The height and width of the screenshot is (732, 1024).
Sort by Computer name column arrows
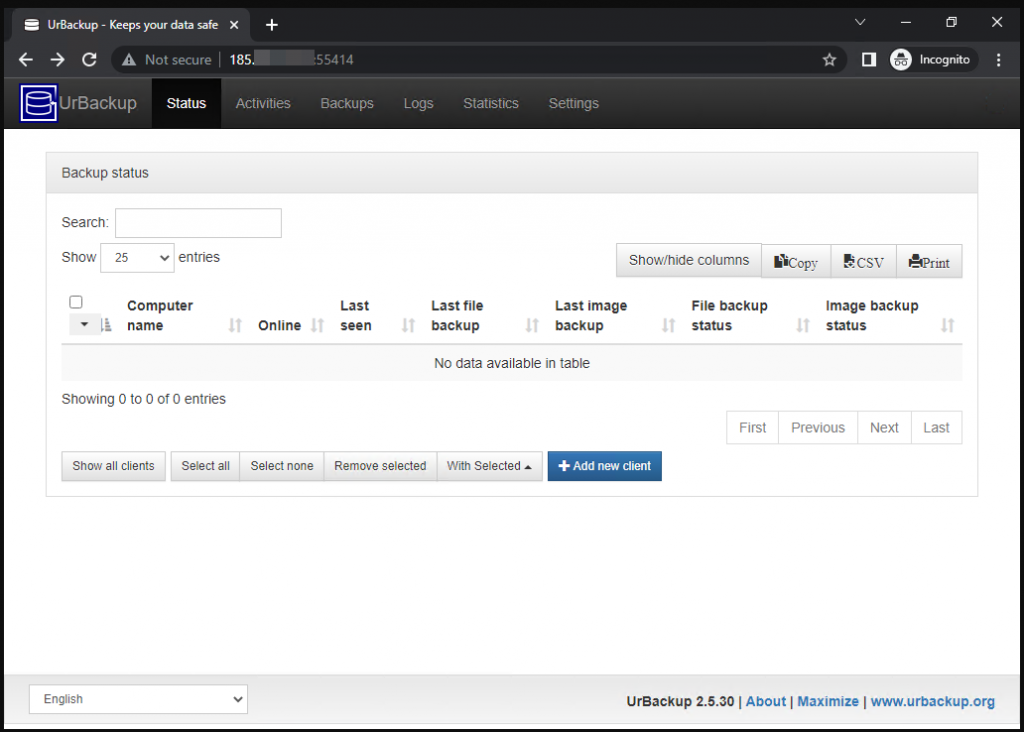pyautogui.click(x=236, y=325)
